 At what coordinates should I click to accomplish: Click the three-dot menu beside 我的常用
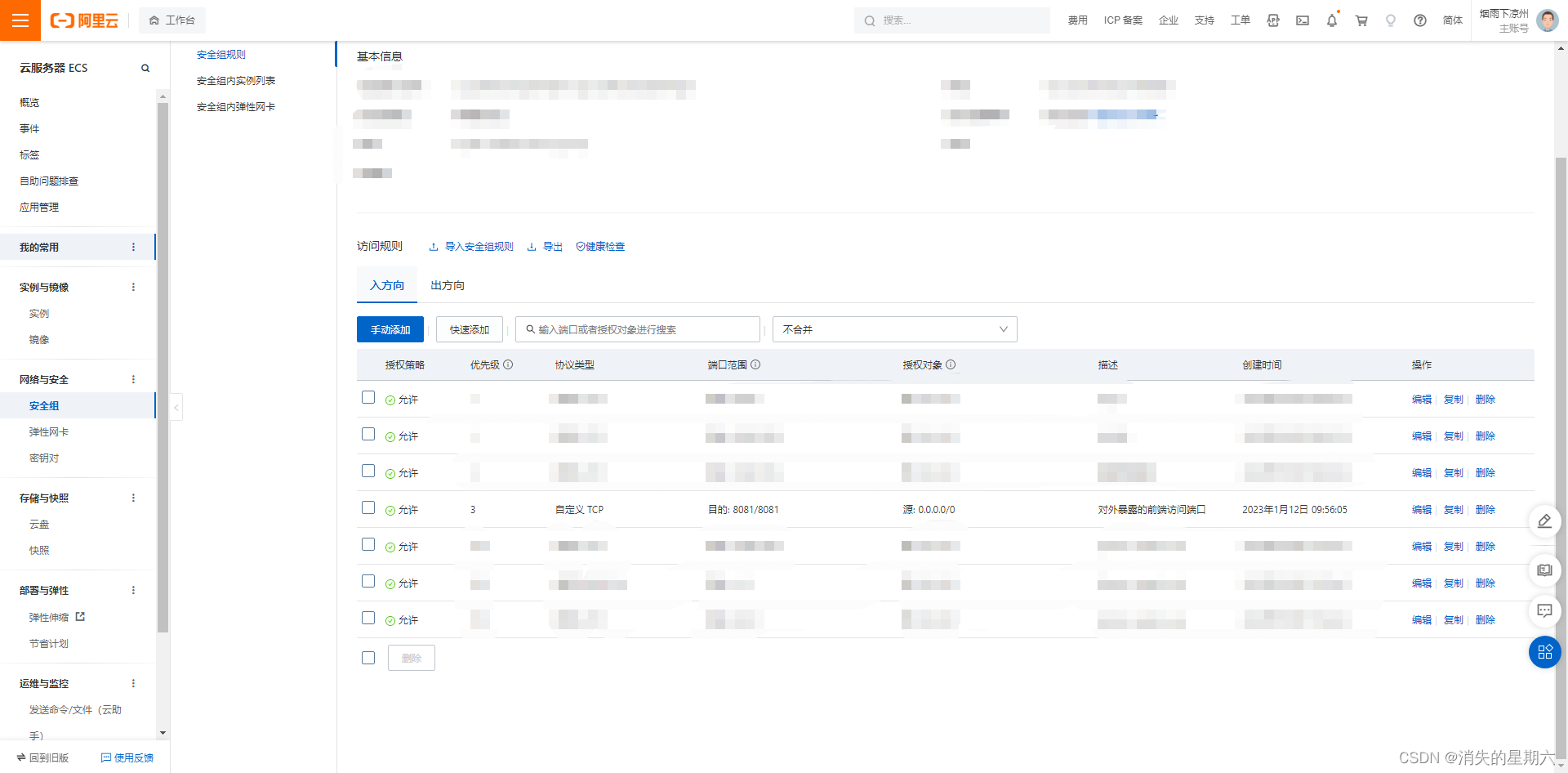pyautogui.click(x=134, y=247)
